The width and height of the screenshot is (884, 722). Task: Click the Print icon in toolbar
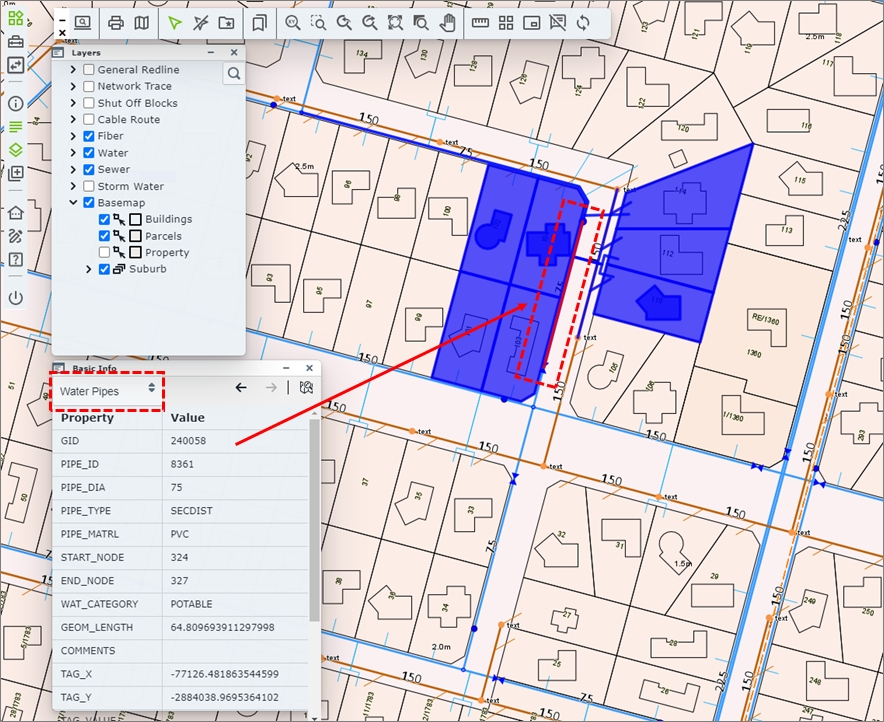tap(116, 23)
